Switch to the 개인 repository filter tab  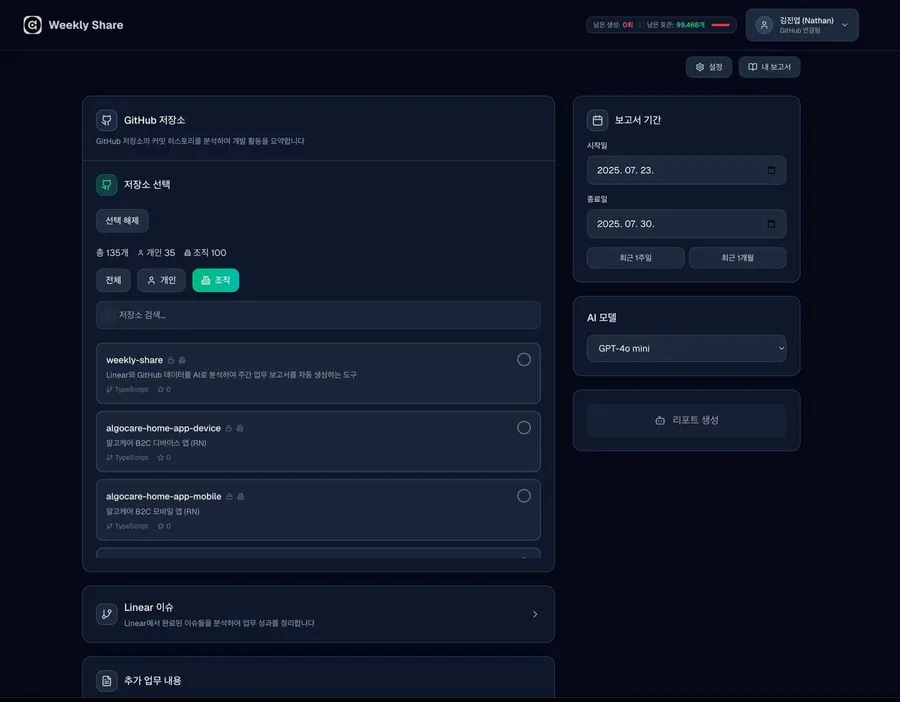[161, 280]
